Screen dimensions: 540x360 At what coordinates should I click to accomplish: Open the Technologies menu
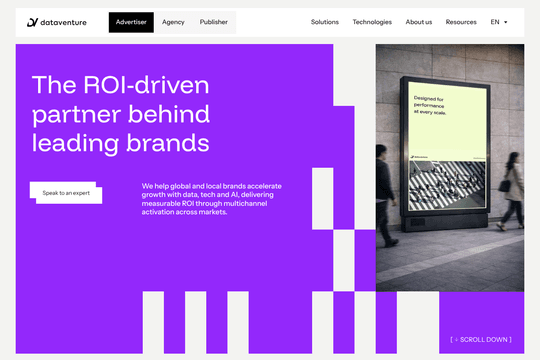coord(372,22)
